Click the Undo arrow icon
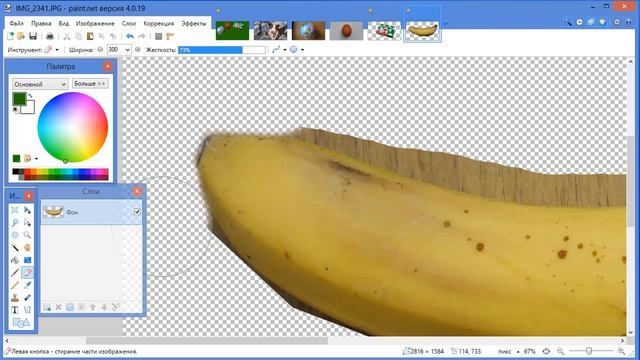 pyautogui.click(x=130, y=36)
